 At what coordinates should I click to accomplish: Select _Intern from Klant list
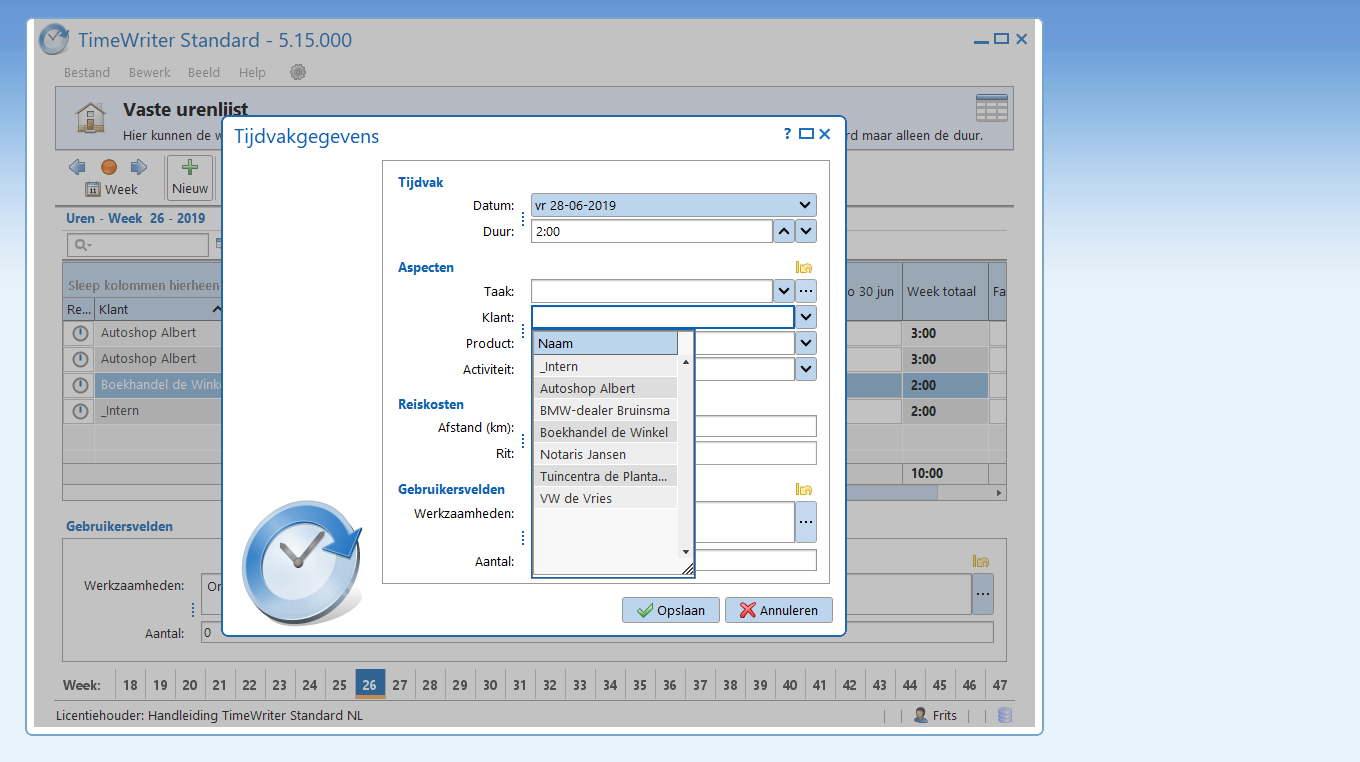(606, 367)
